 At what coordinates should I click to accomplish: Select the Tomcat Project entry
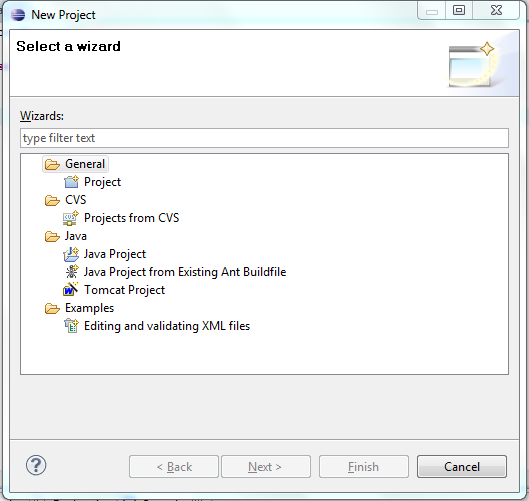124,290
